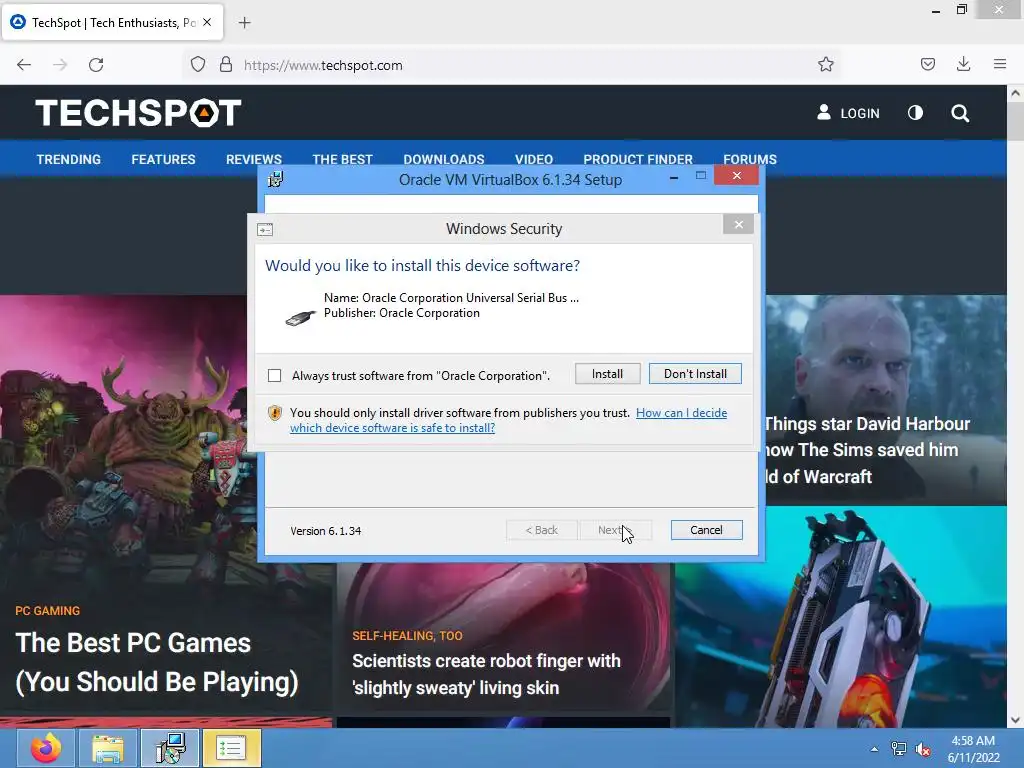Viewport: 1024px width, 768px height.
Task: Click the Don't Install button
Action: [x=696, y=374]
